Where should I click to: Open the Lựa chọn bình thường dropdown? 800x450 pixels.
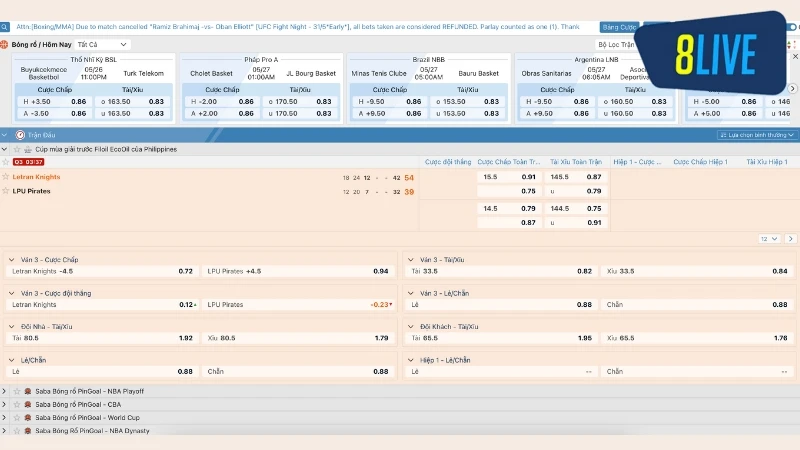pos(756,134)
